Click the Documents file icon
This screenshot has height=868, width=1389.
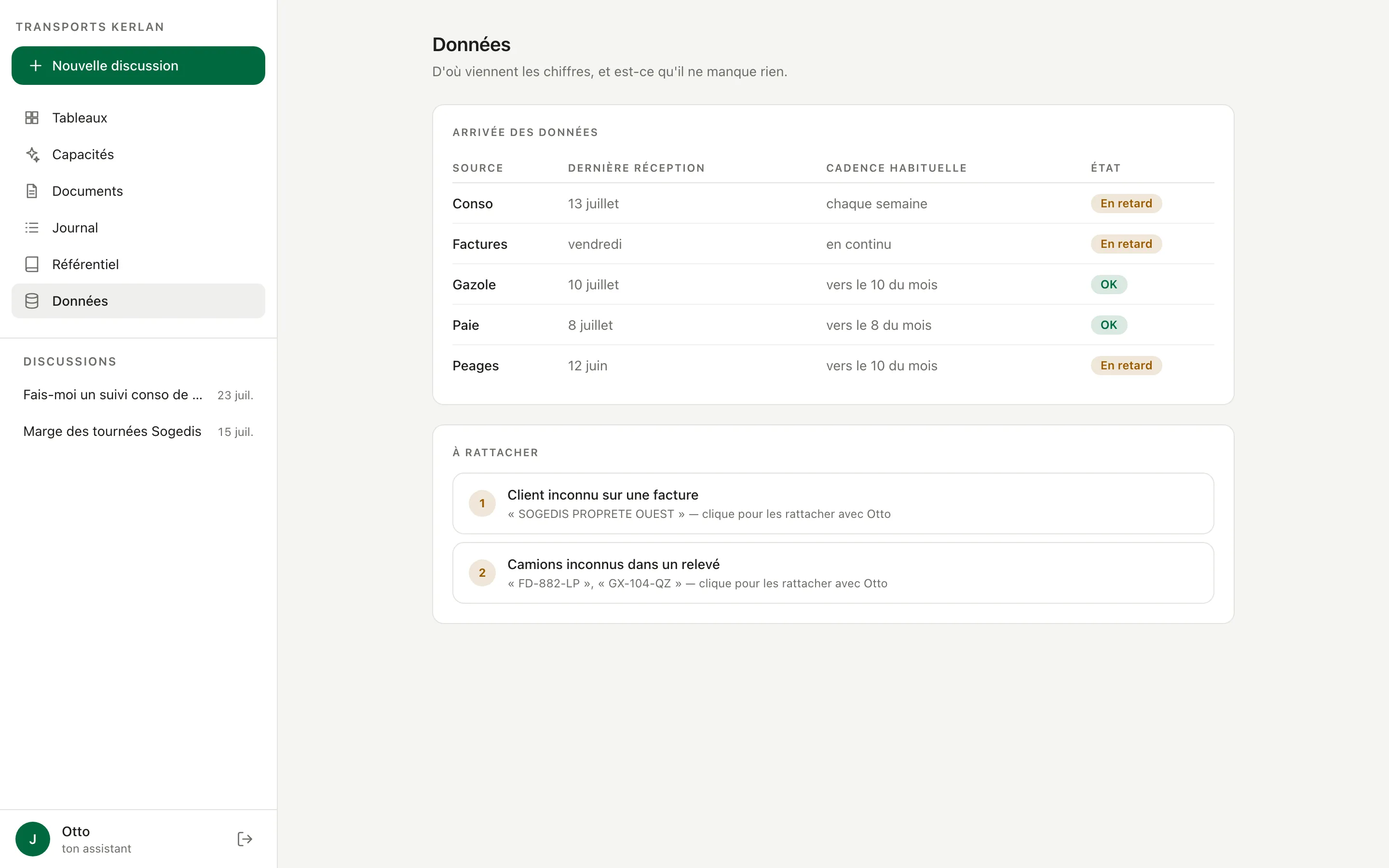pyautogui.click(x=32, y=191)
